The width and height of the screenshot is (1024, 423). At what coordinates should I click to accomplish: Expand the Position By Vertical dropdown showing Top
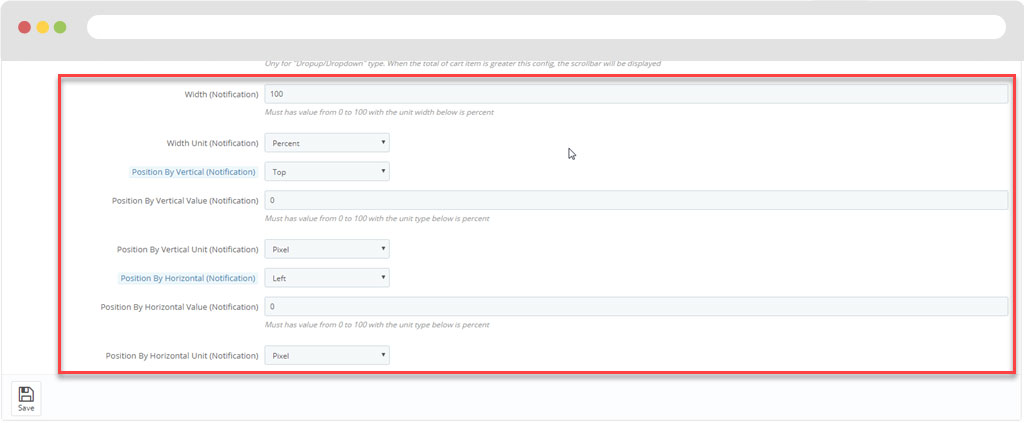coord(327,172)
